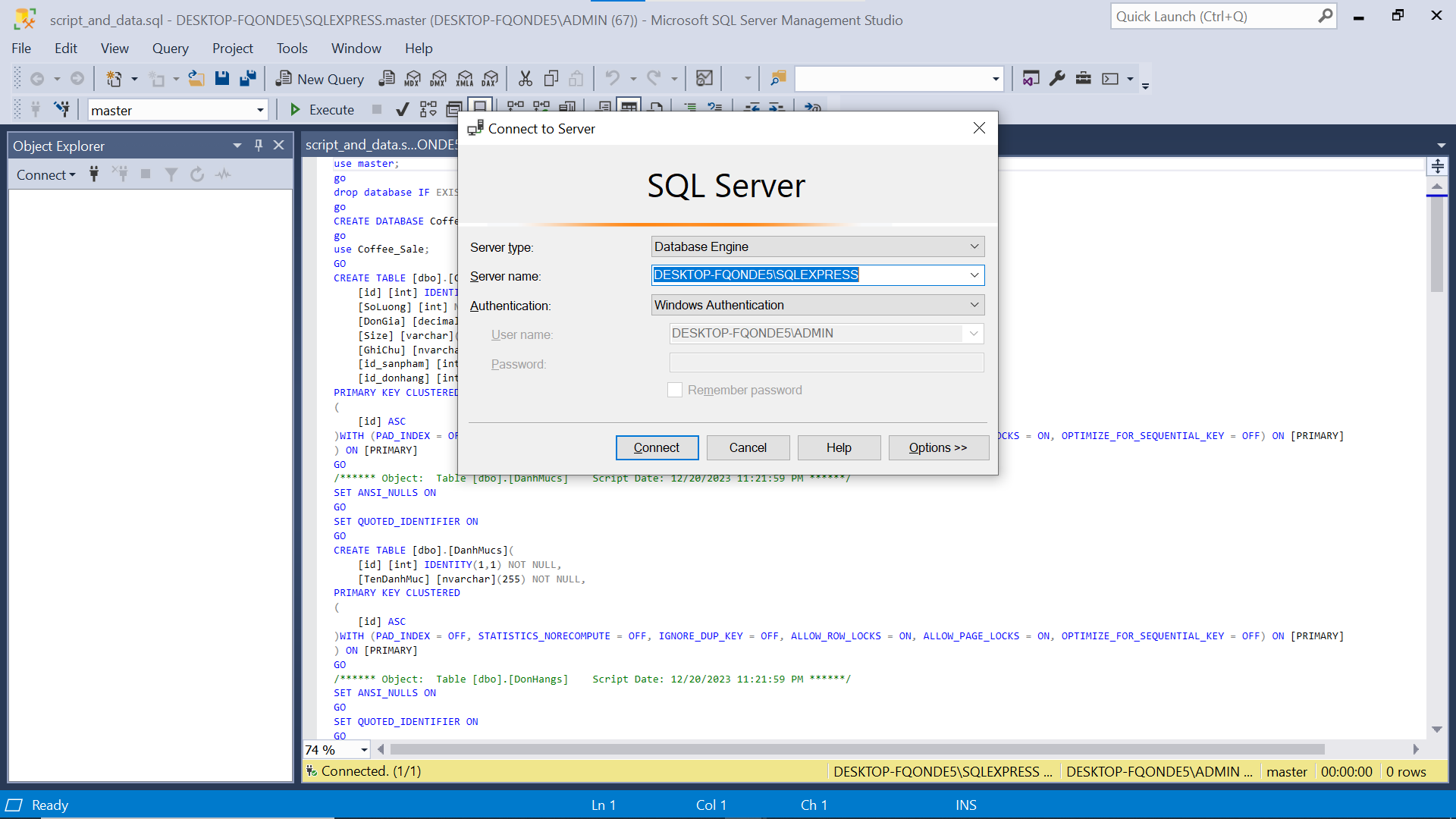
Task: Open the Project menu
Action: tap(232, 48)
